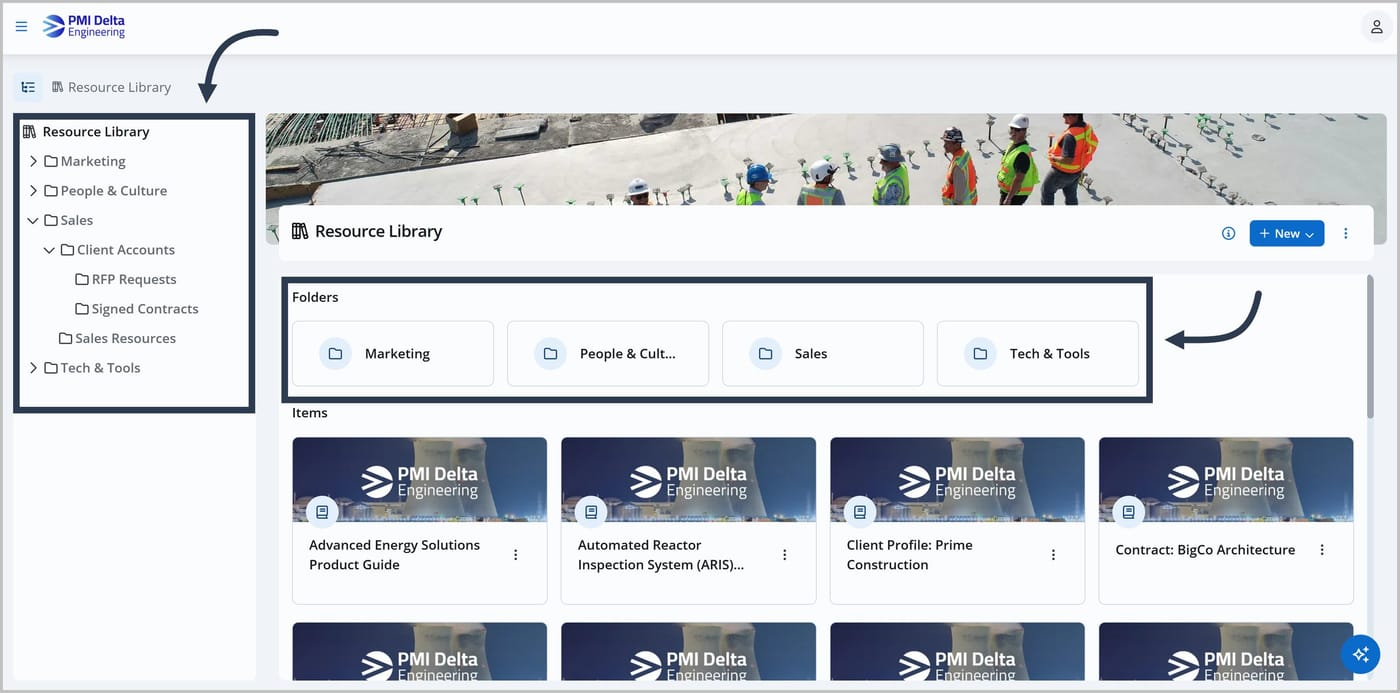
Task: Open Contract: BigCo Architecture thumbnail
Action: 1226,479
